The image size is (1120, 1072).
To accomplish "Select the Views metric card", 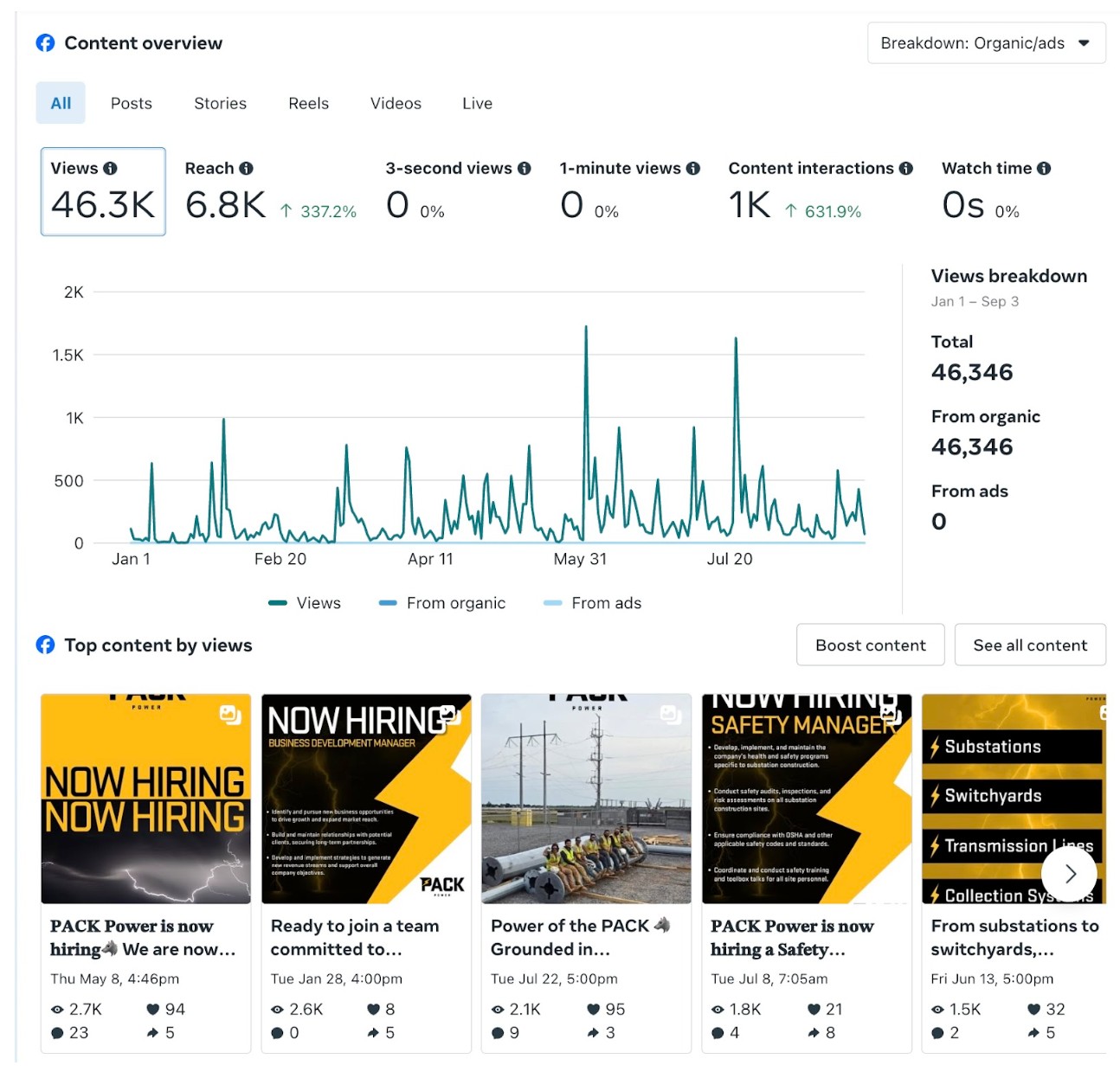I will (103, 191).
